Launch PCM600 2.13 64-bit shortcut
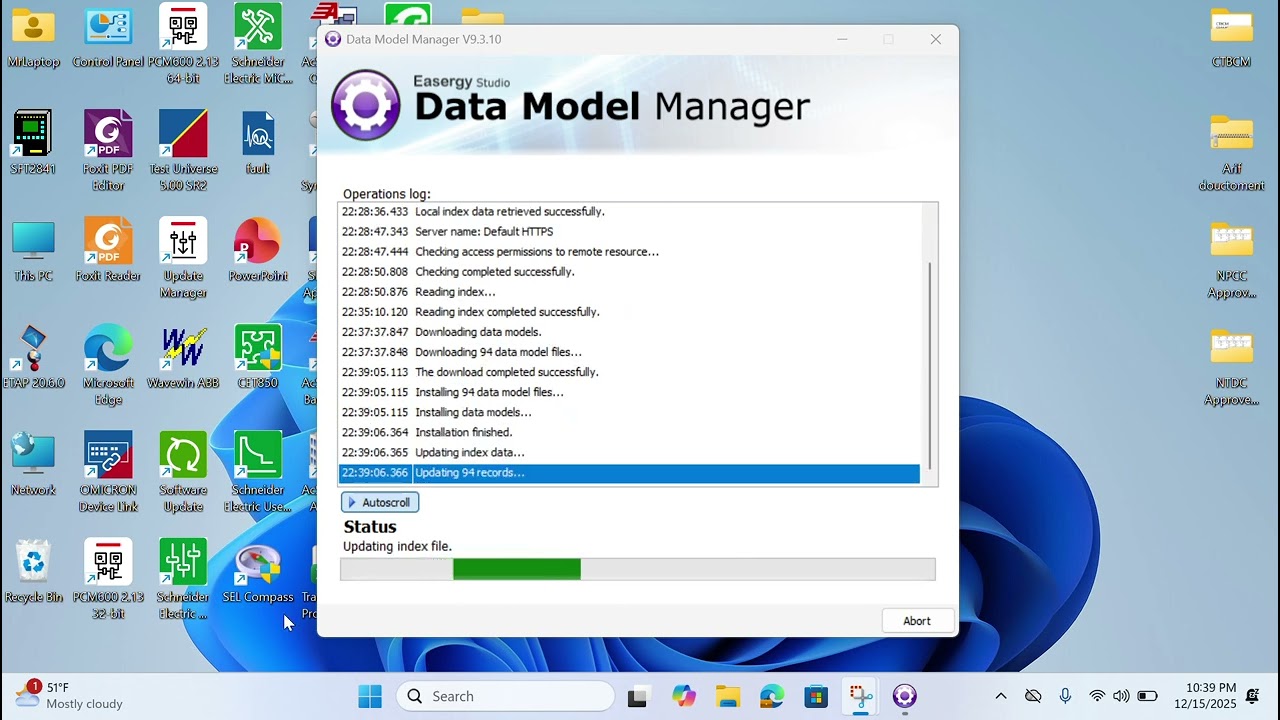This screenshot has width=1280, height=720. (183, 45)
